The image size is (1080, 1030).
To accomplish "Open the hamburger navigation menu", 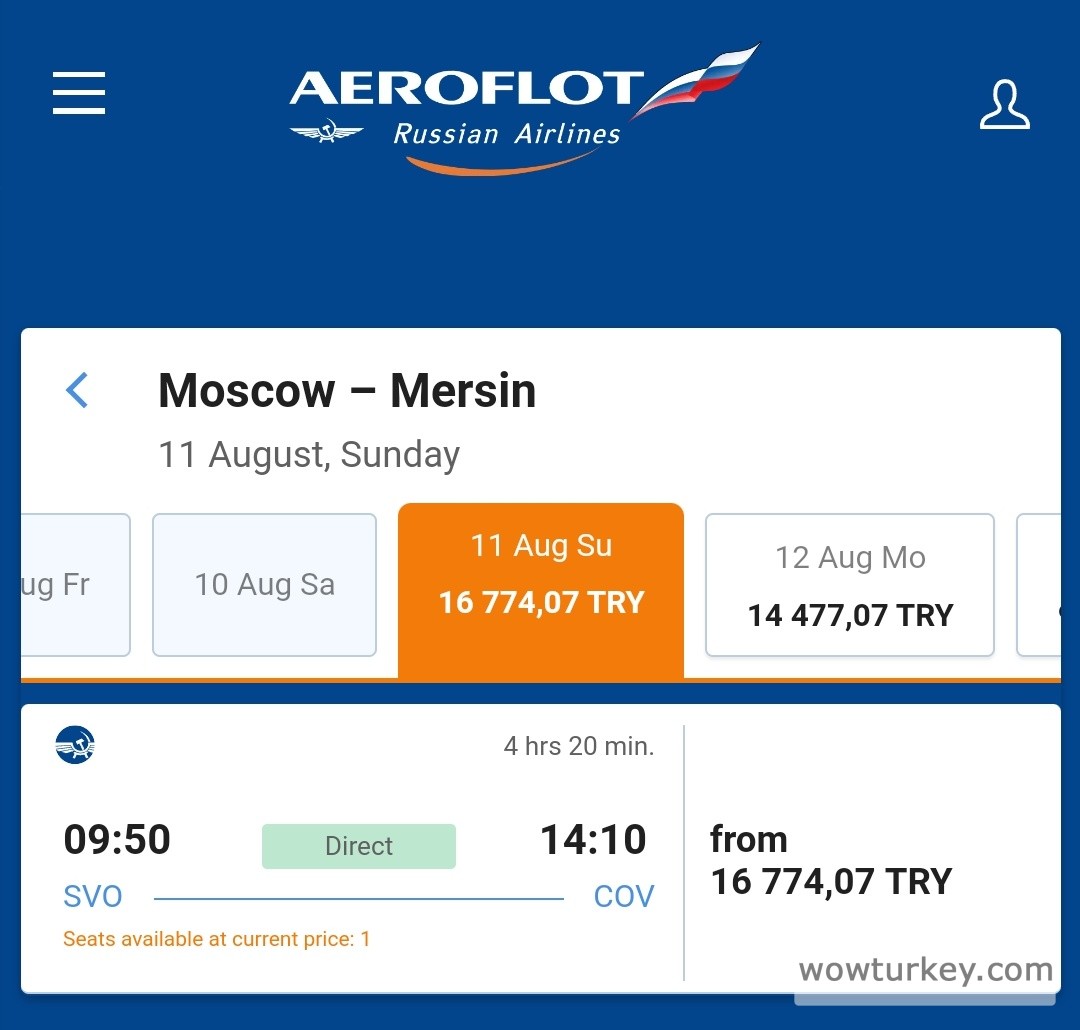I will [79, 93].
